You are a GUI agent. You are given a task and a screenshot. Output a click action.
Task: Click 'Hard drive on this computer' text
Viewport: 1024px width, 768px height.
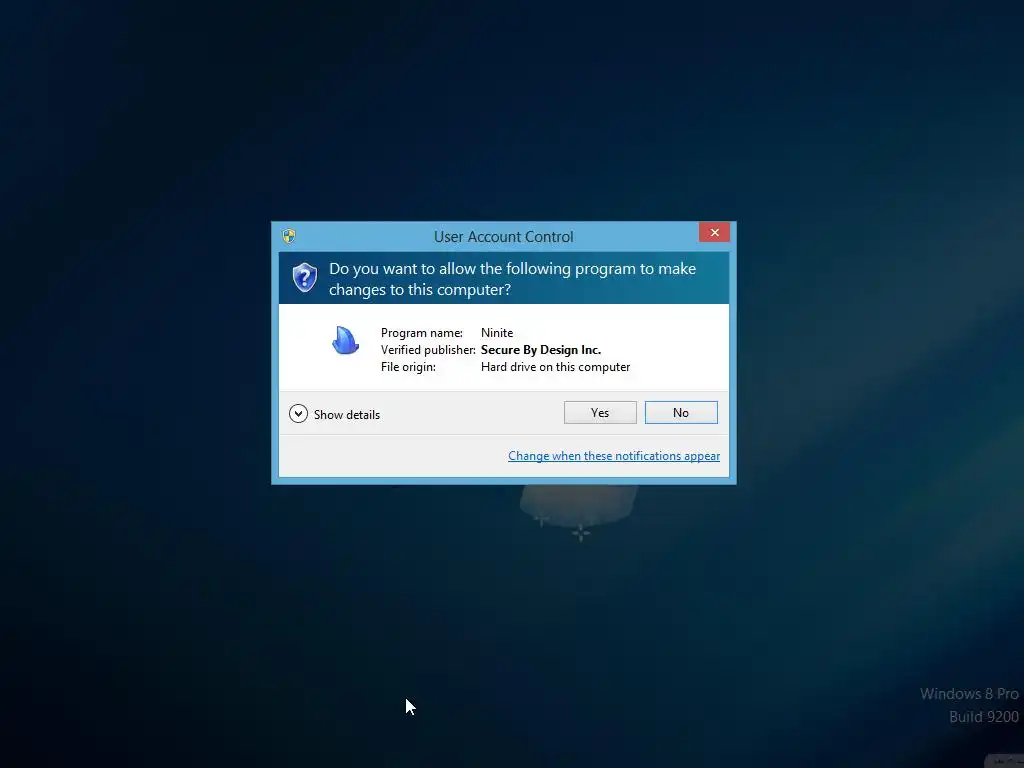pyautogui.click(x=555, y=367)
